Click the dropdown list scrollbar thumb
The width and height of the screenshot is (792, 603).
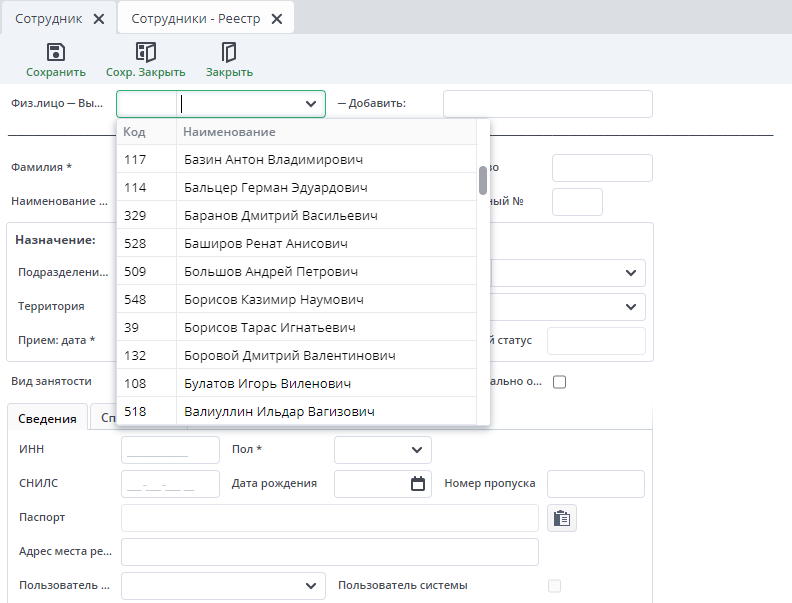click(483, 180)
